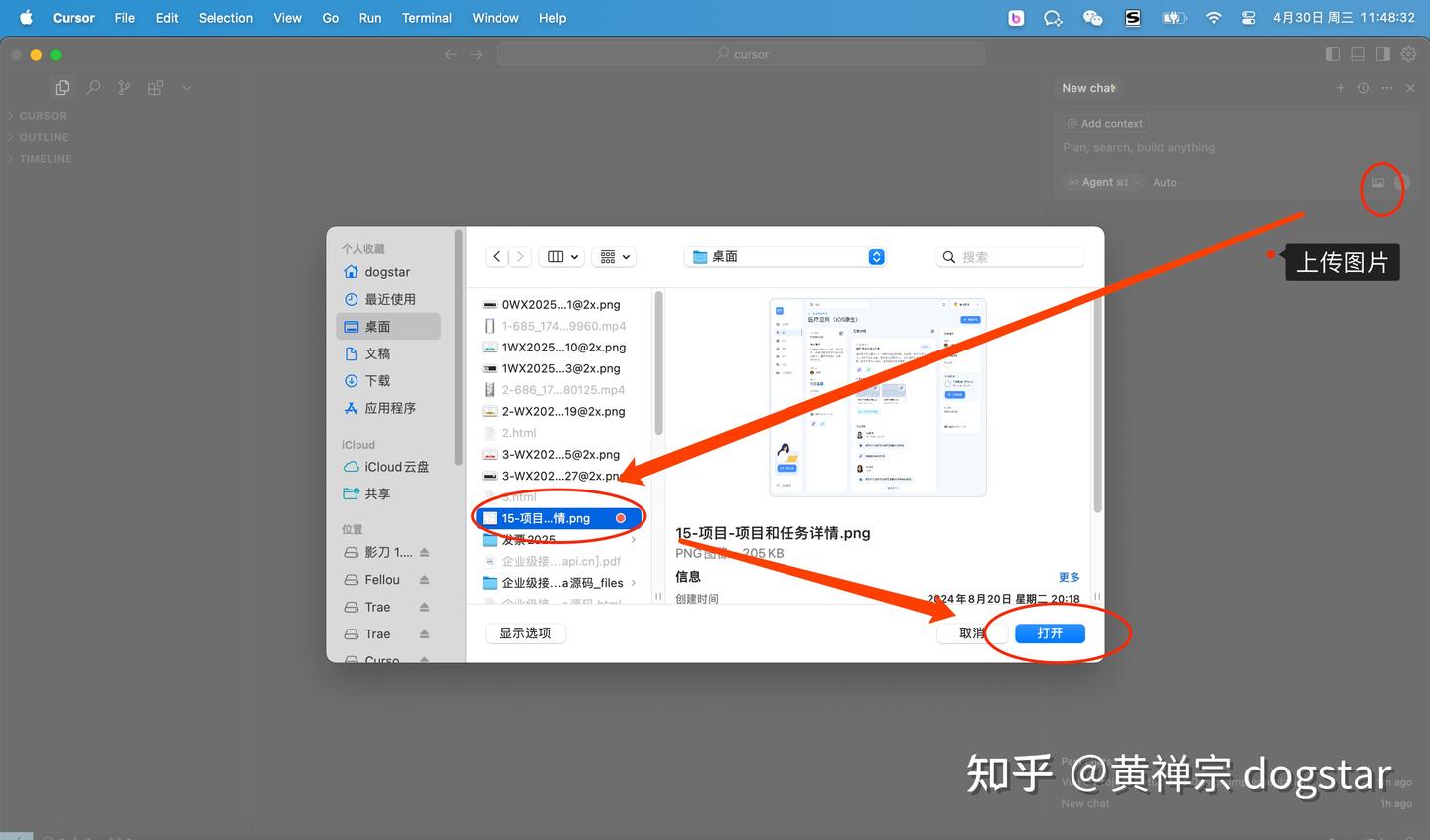The image size is (1430, 840).
Task: Click the 打开 button to open the file
Action: tap(1051, 632)
